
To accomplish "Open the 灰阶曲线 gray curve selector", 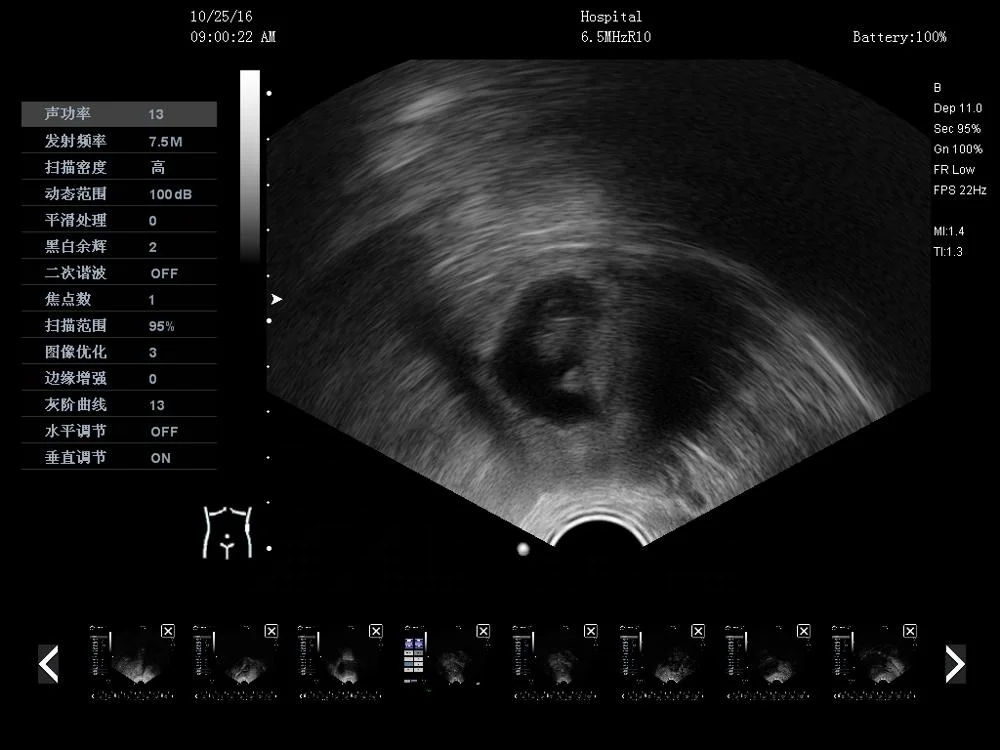I will click(x=119, y=404).
